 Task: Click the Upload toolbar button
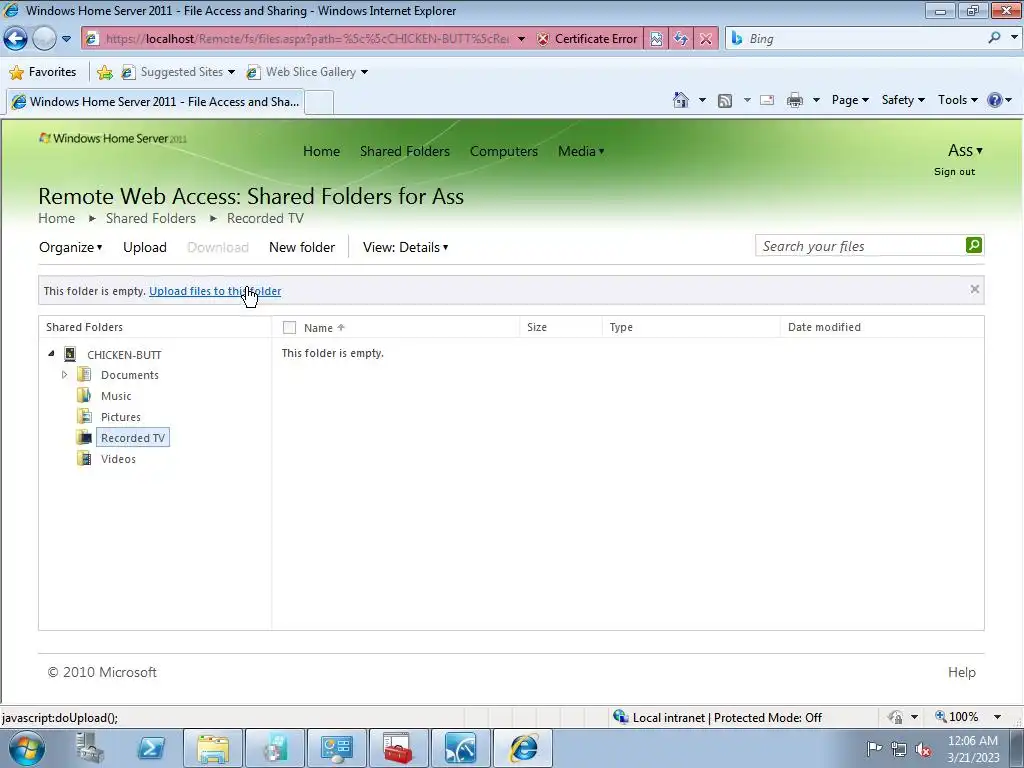point(145,247)
